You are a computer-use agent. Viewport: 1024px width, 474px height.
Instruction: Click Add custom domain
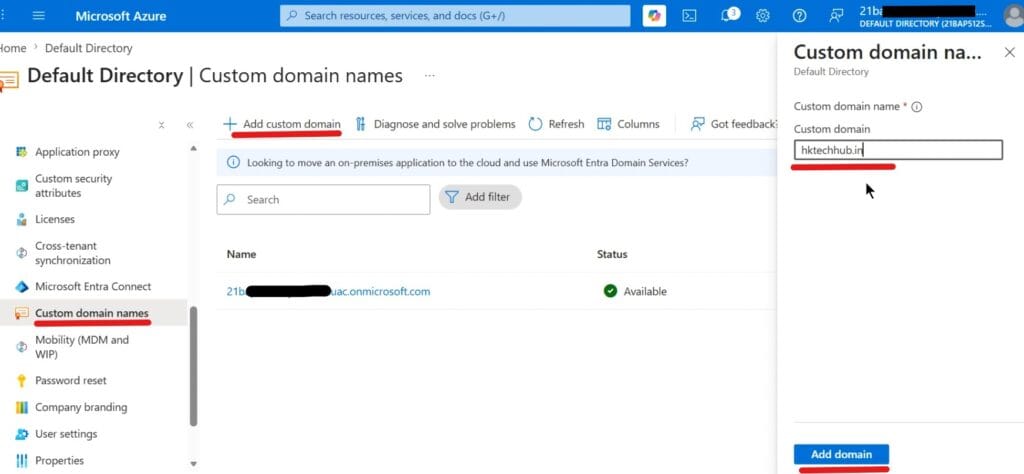coord(282,124)
